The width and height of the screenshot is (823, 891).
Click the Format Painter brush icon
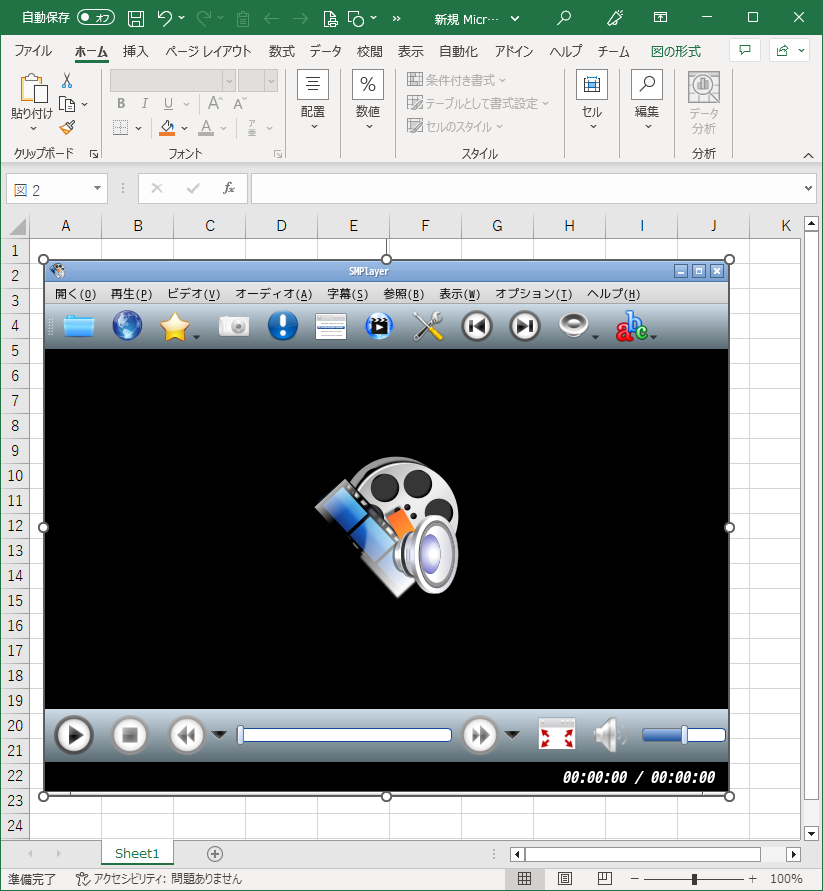(x=67, y=127)
